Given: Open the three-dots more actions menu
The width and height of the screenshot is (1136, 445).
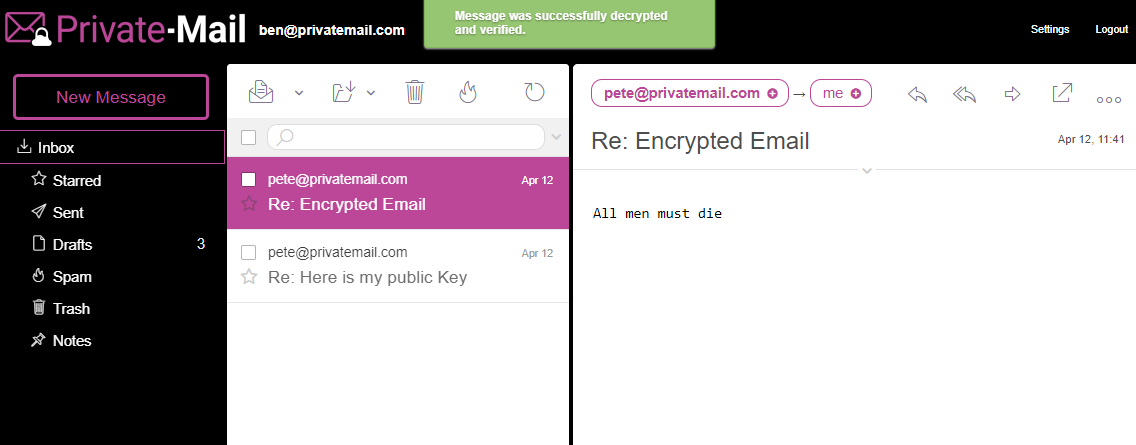Looking at the screenshot, I should 1109,99.
